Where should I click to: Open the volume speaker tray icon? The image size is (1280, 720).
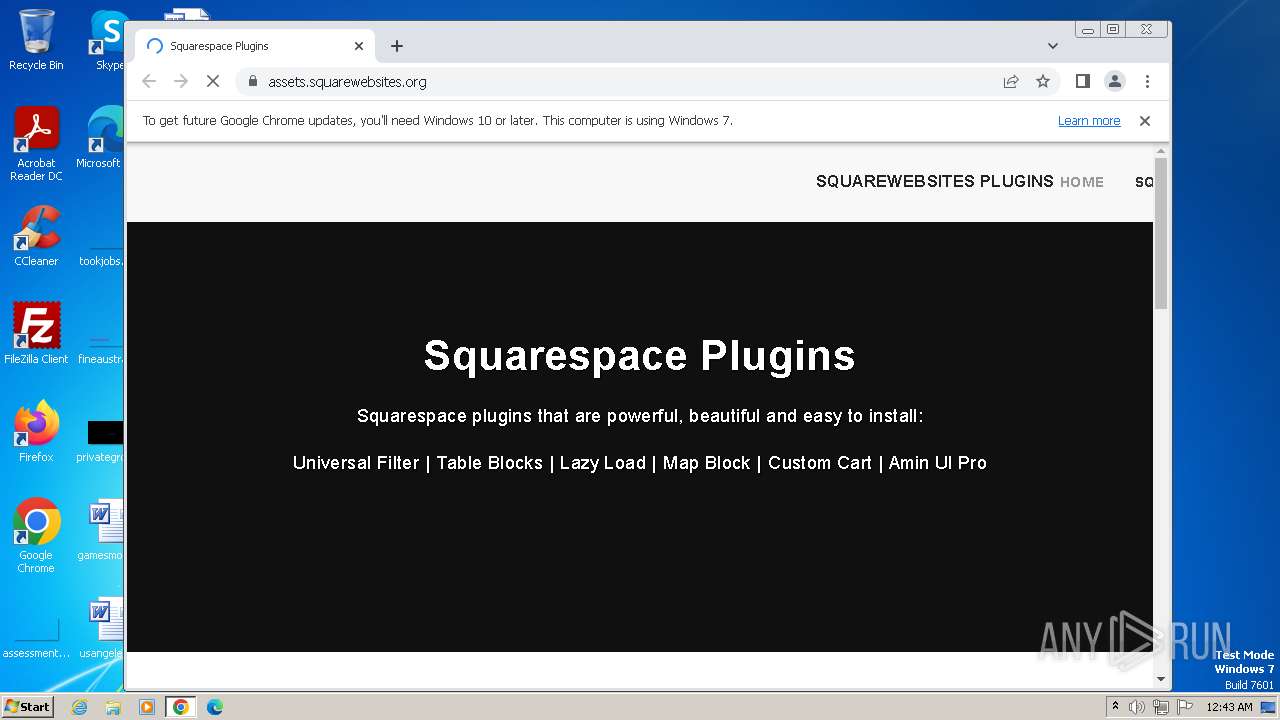[1137, 707]
